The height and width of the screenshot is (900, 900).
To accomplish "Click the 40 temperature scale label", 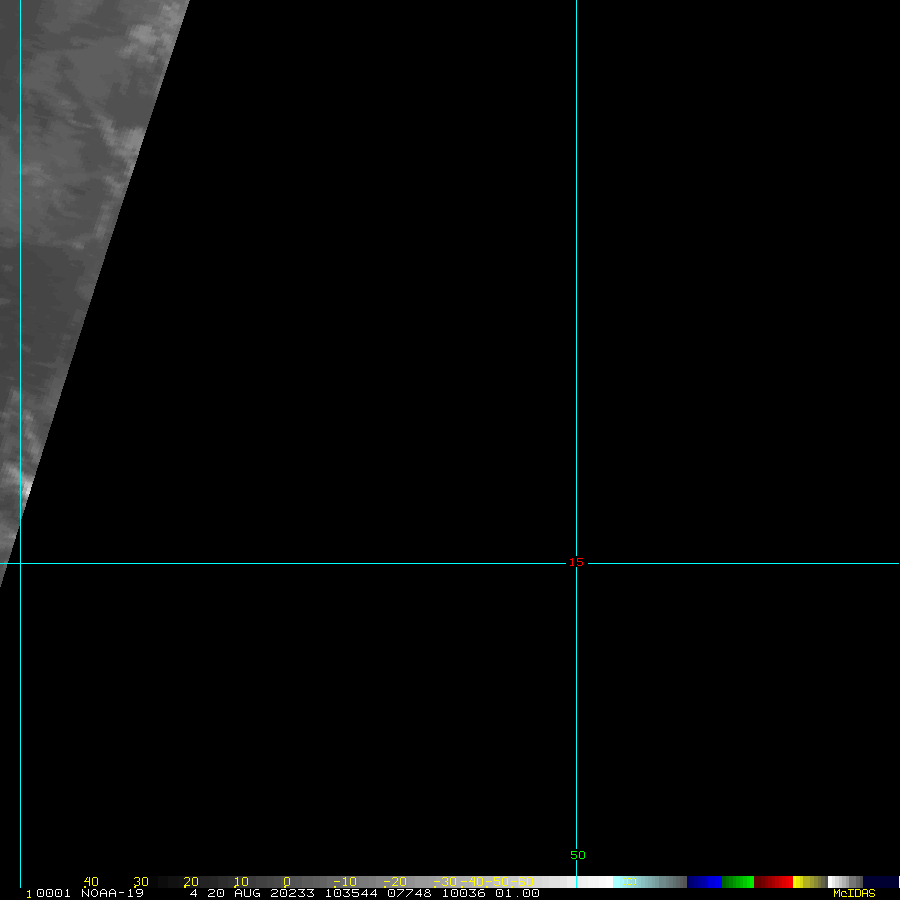I will pos(91,882).
